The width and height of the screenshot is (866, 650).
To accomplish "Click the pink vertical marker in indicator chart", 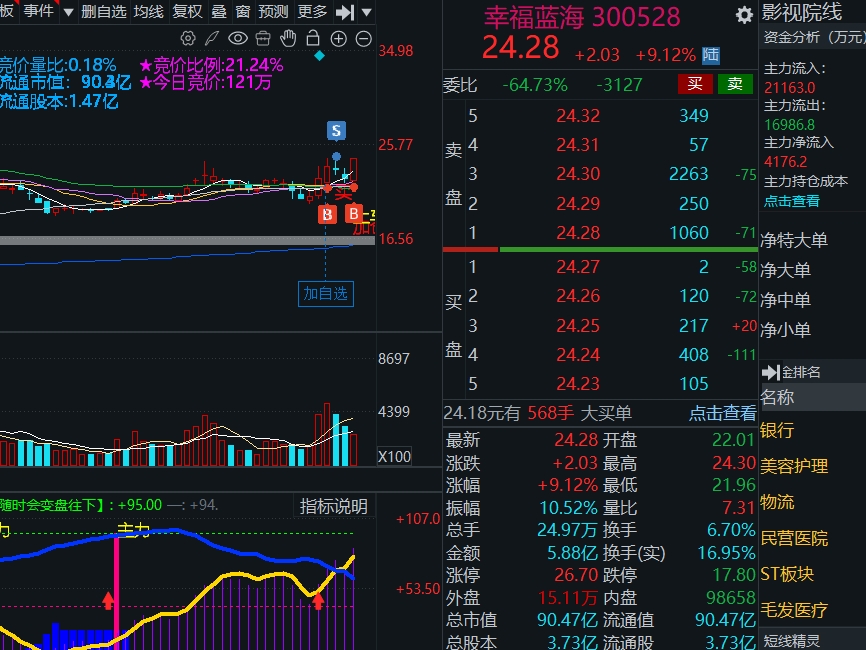I will (x=117, y=593).
